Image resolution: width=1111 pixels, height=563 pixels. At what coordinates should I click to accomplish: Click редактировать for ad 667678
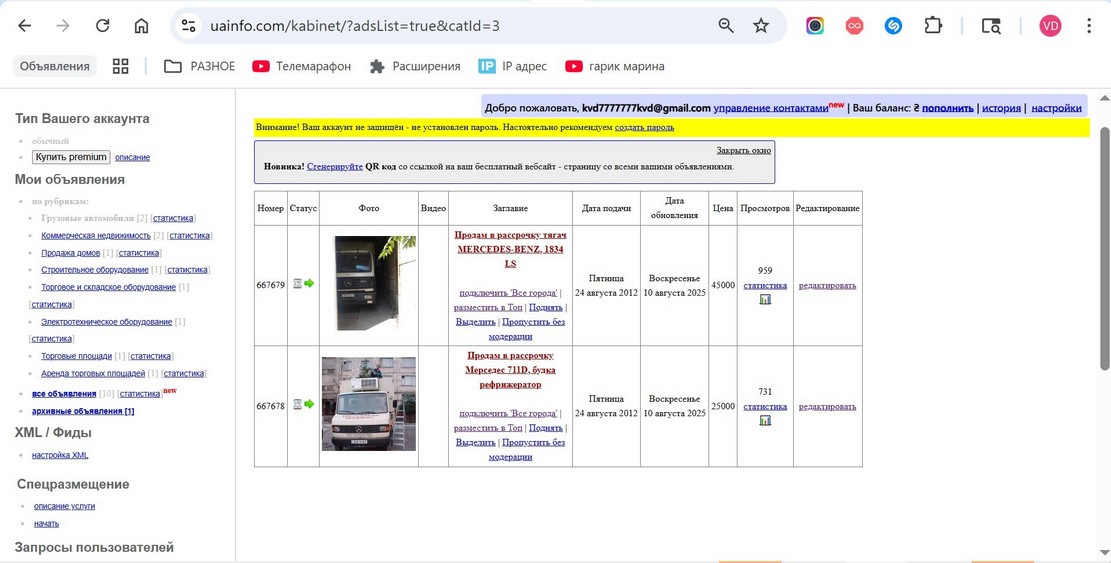pos(827,406)
